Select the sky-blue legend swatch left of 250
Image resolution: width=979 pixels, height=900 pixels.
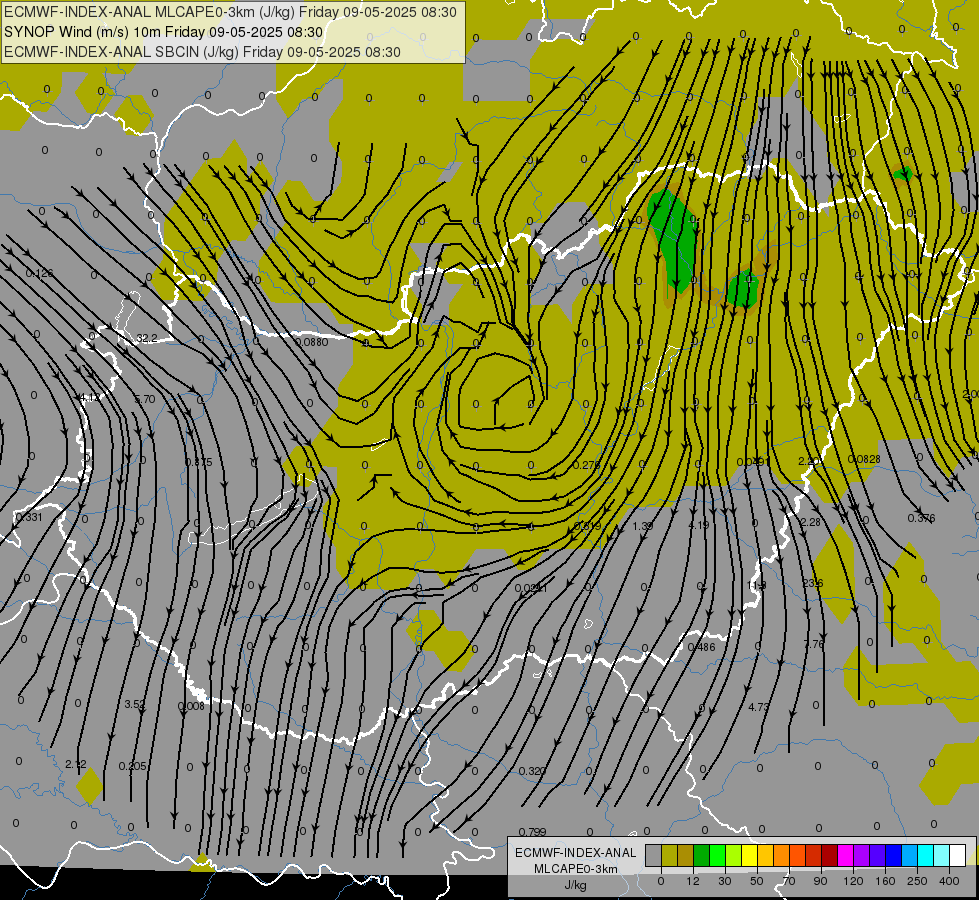[909, 855]
